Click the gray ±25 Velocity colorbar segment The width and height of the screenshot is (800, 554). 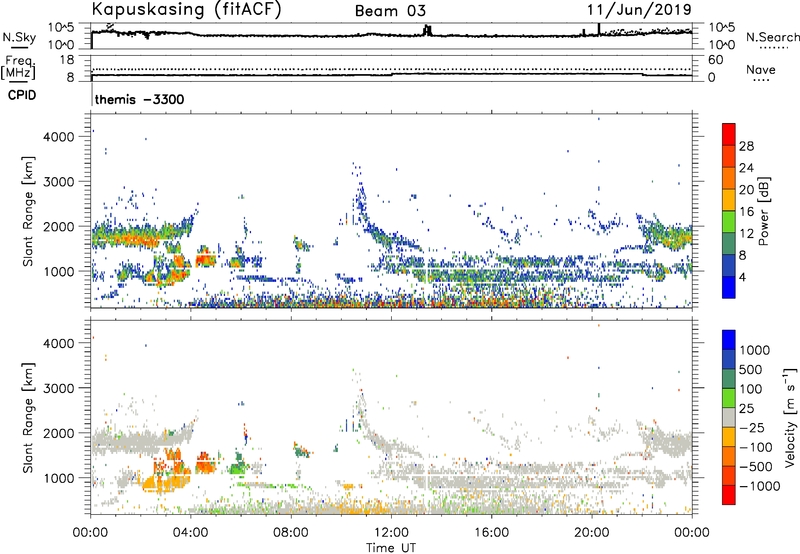pos(729,417)
